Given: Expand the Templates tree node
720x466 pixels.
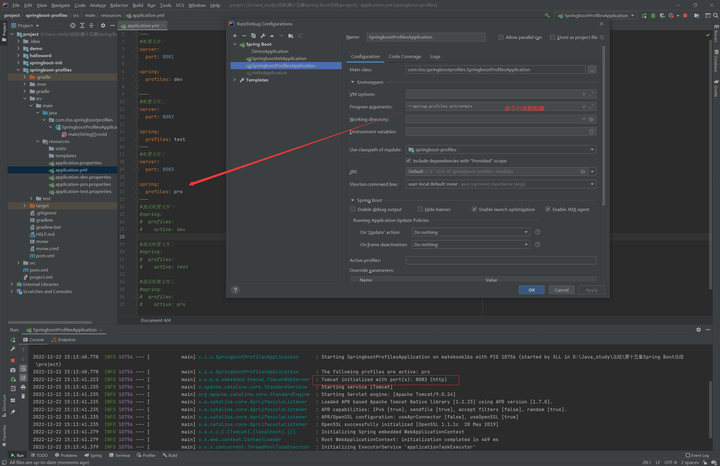Looking at the screenshot, I should [x=236, y=80].
